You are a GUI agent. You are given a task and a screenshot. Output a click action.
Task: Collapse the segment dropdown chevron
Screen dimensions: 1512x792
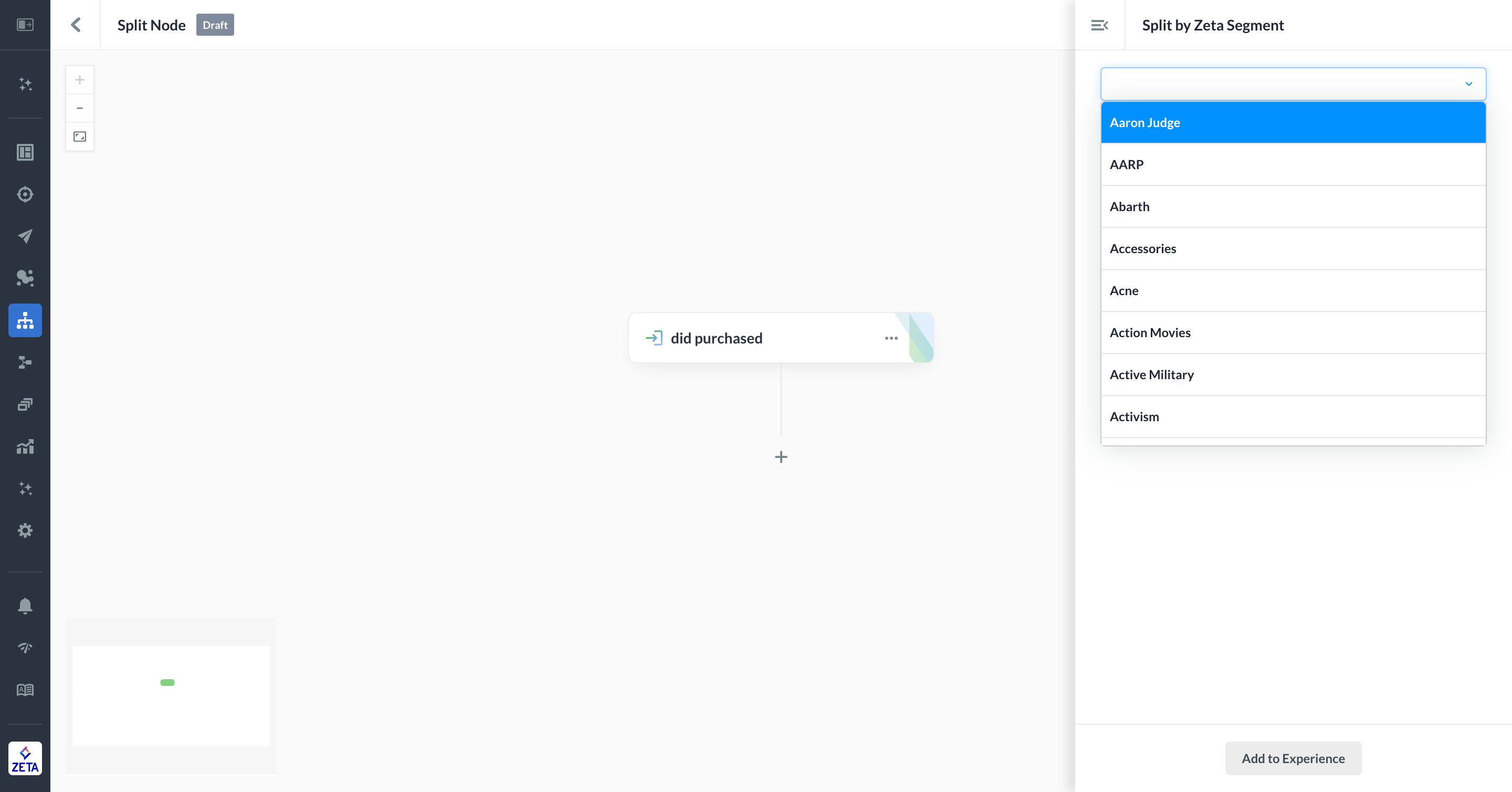tap(1468, 84)
